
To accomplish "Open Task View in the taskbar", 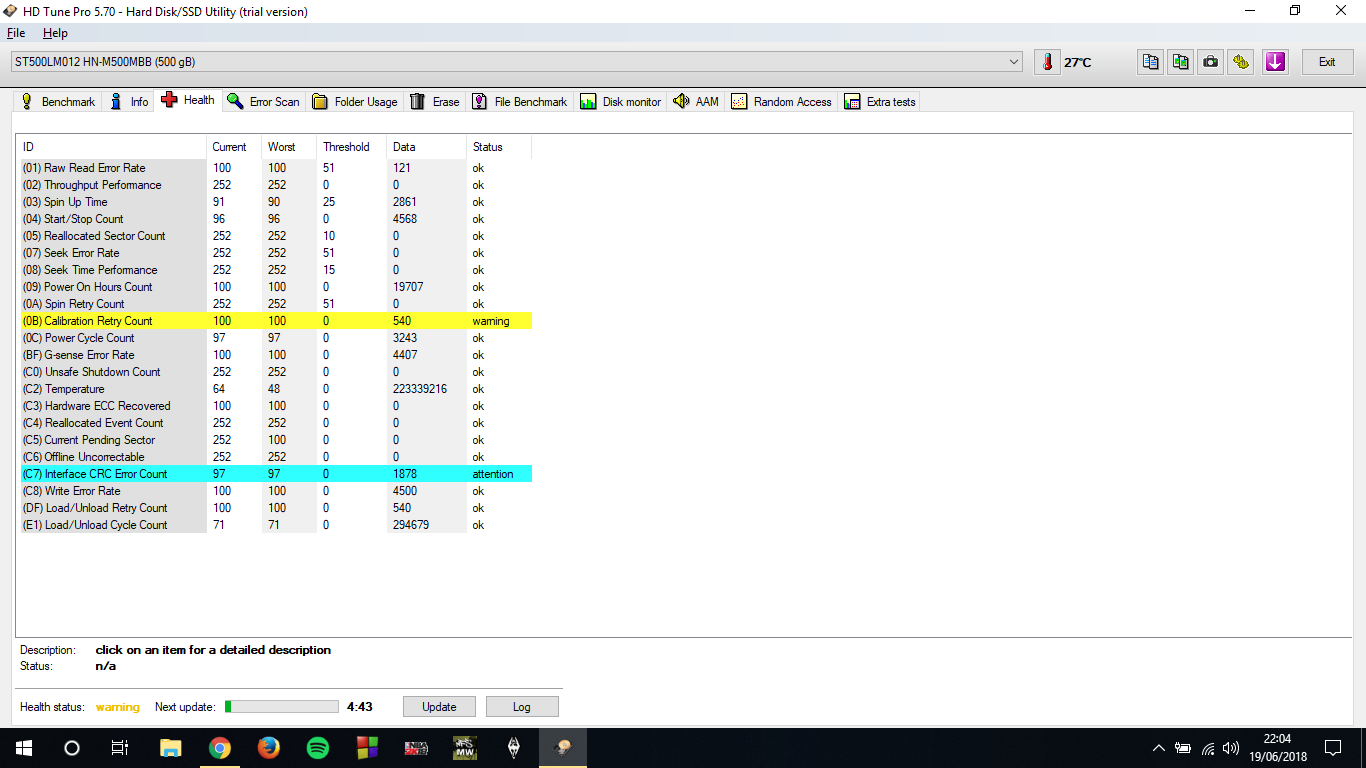I will [x=120, y=748].
